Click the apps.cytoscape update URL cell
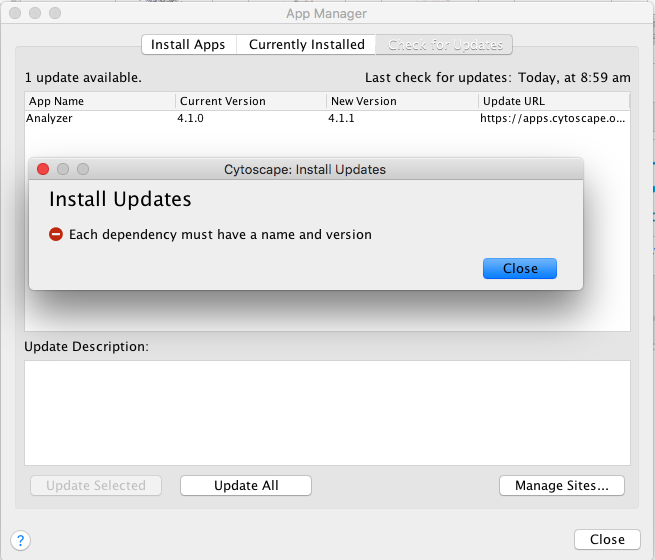This screenshot has height=560, width=655. click(553, 118)
